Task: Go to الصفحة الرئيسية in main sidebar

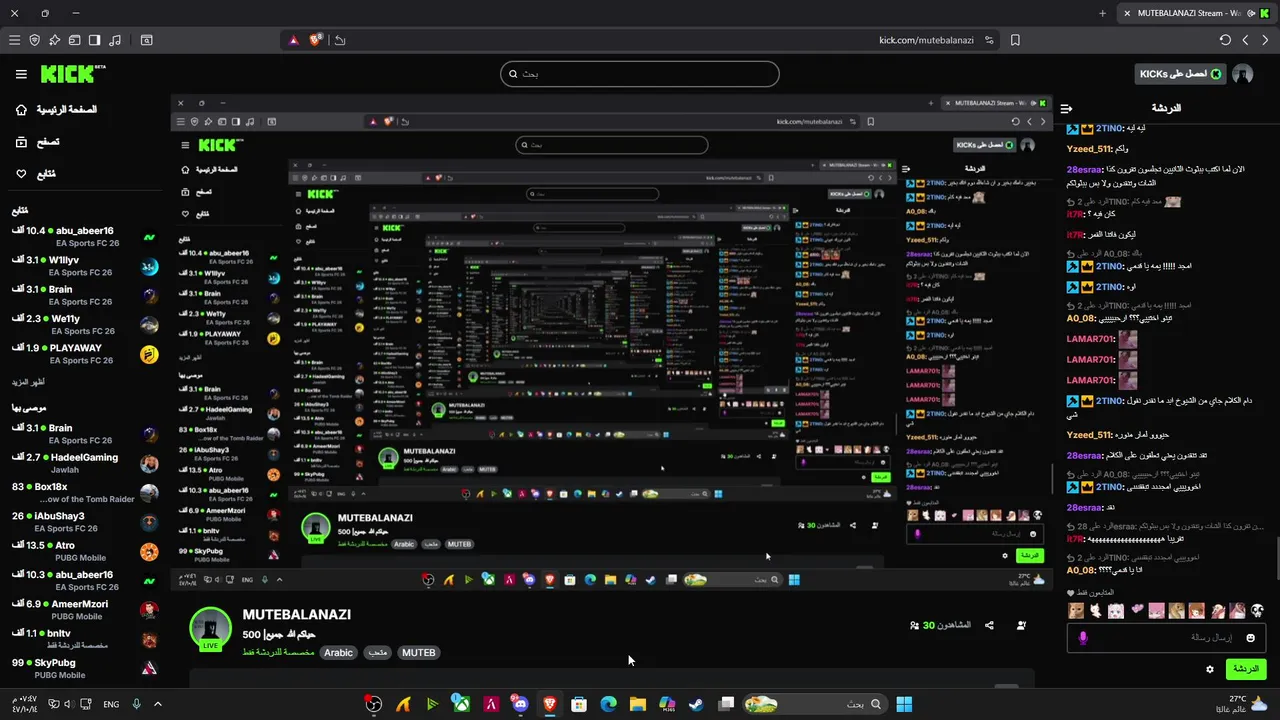Action: [x=56, y=109]
